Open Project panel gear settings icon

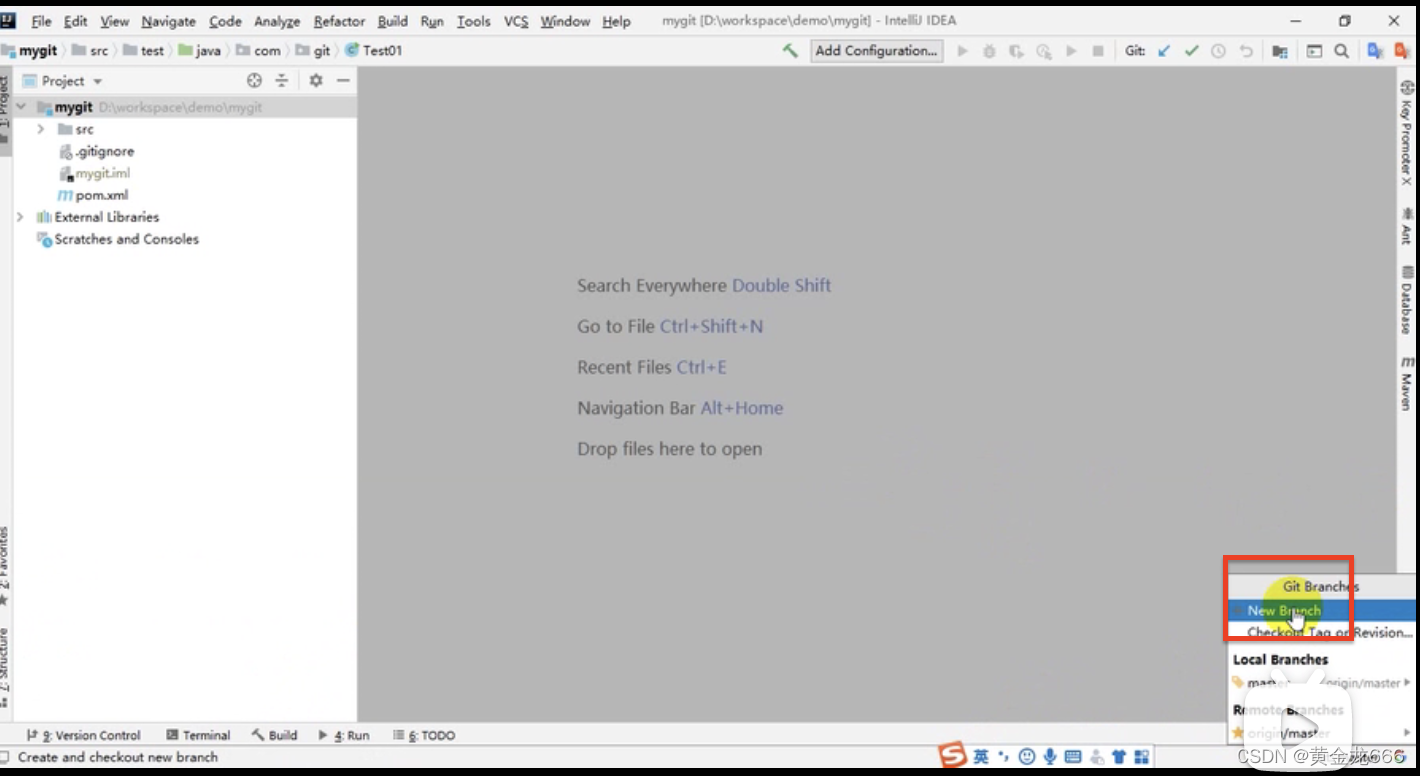coord(316,80)
